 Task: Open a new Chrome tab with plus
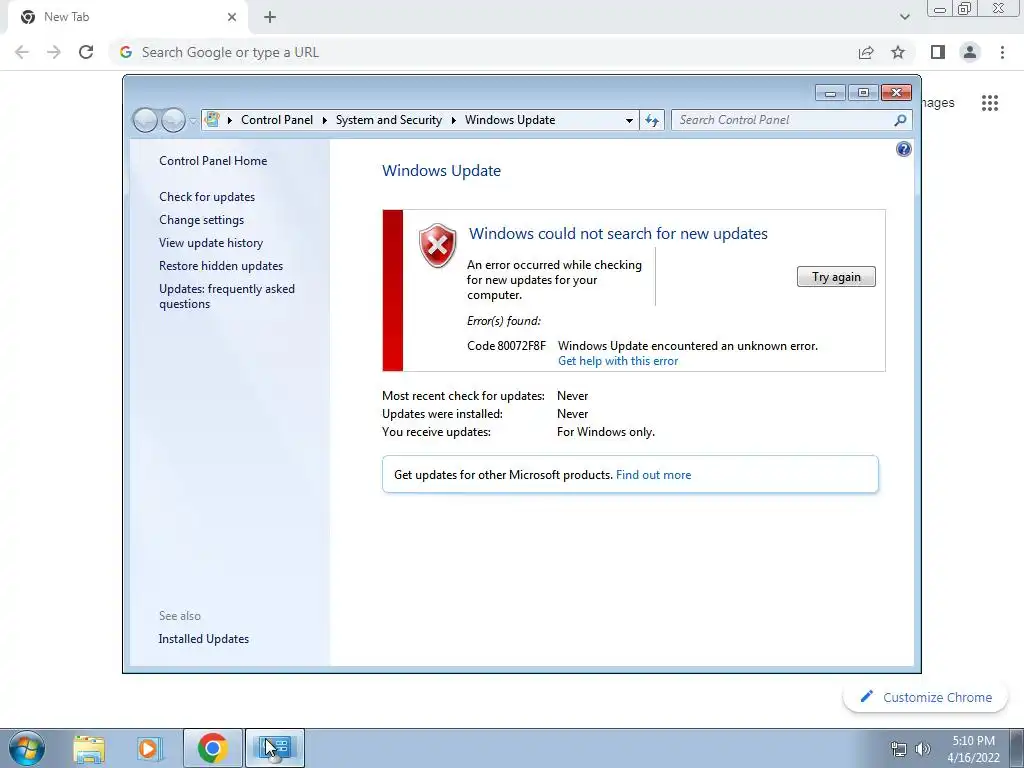click(270, 17)
